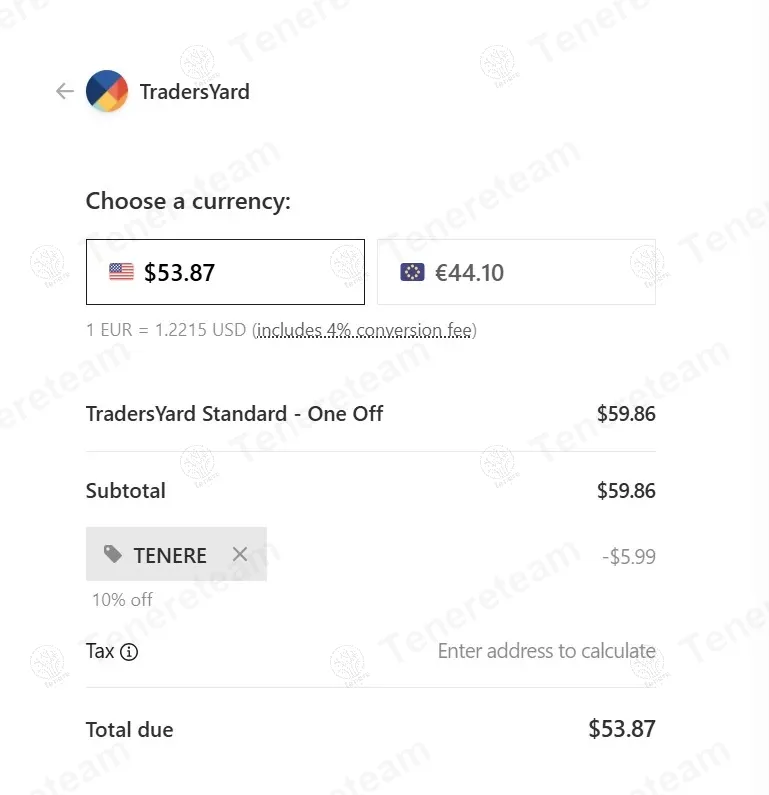Click the 'Choose a currency:' heading
Screen dimensions: 769x795
point(188,201)
